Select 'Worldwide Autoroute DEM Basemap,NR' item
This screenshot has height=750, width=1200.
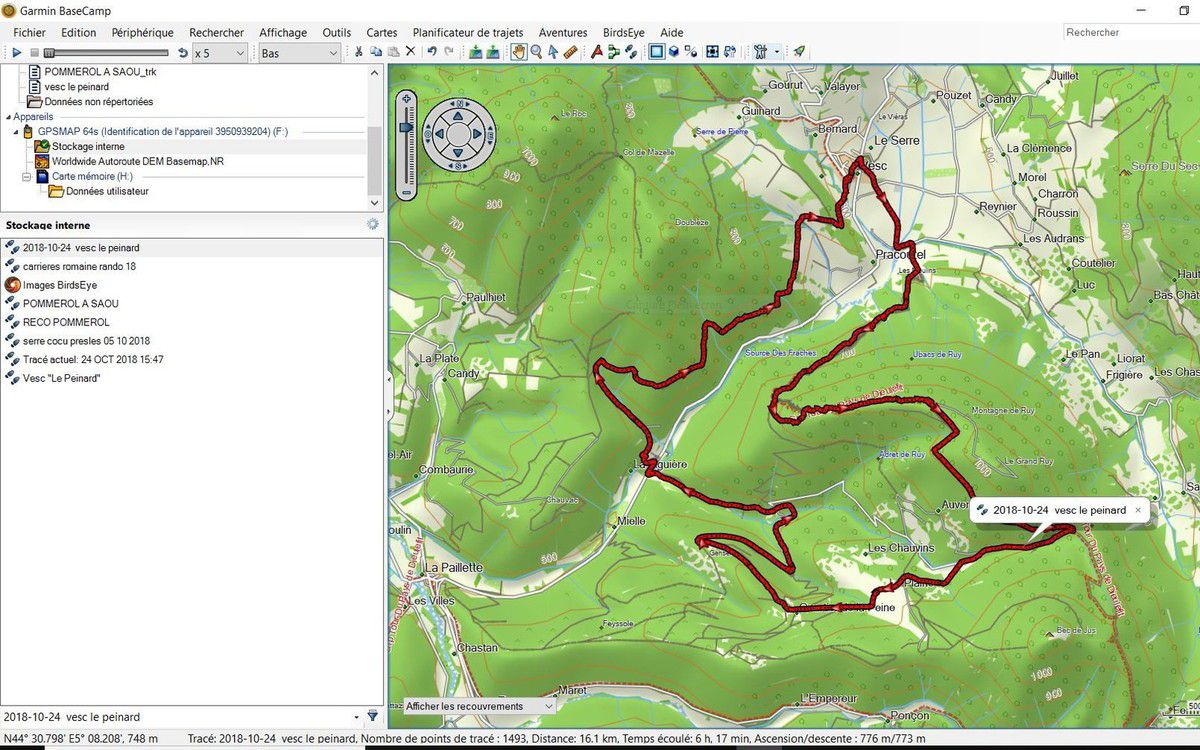138,162
